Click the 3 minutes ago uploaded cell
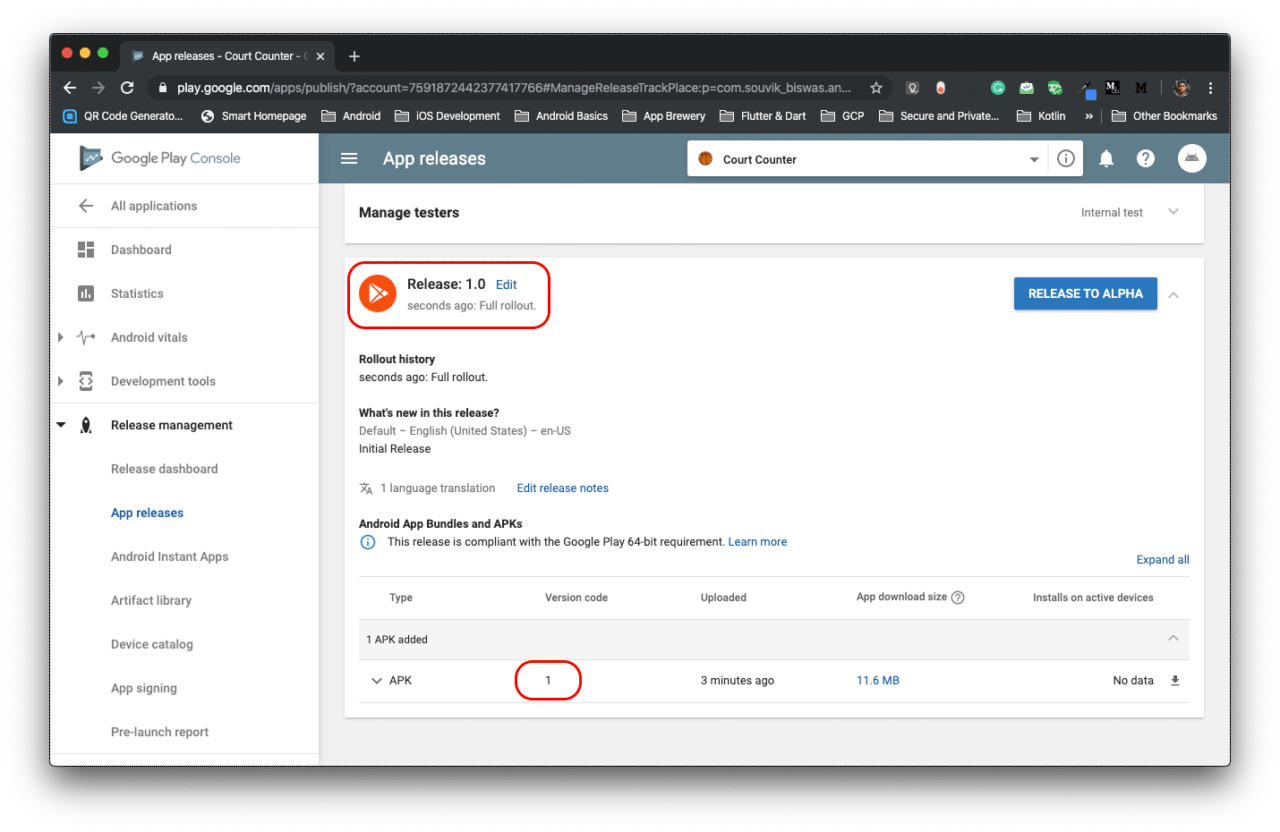The image size is (1280, 832). pos(737,681)
